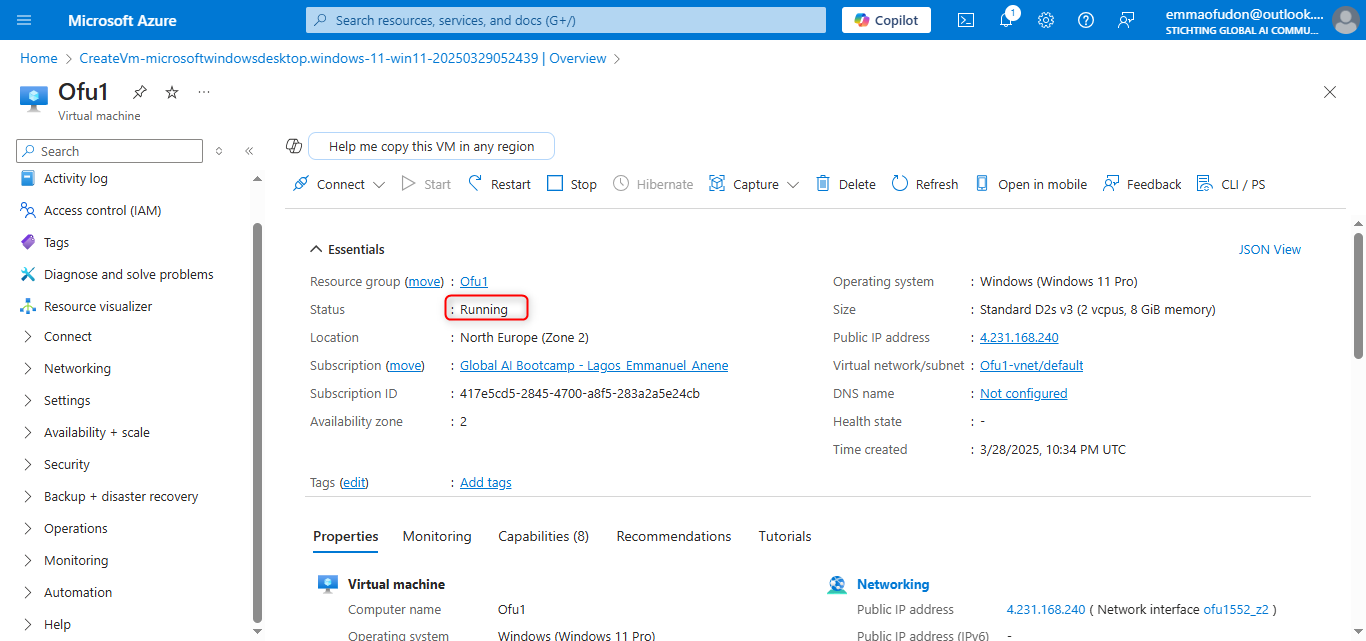Click the Hibernate command
Viewport: 1366px width, 641px height.
(x=653, y=184)
